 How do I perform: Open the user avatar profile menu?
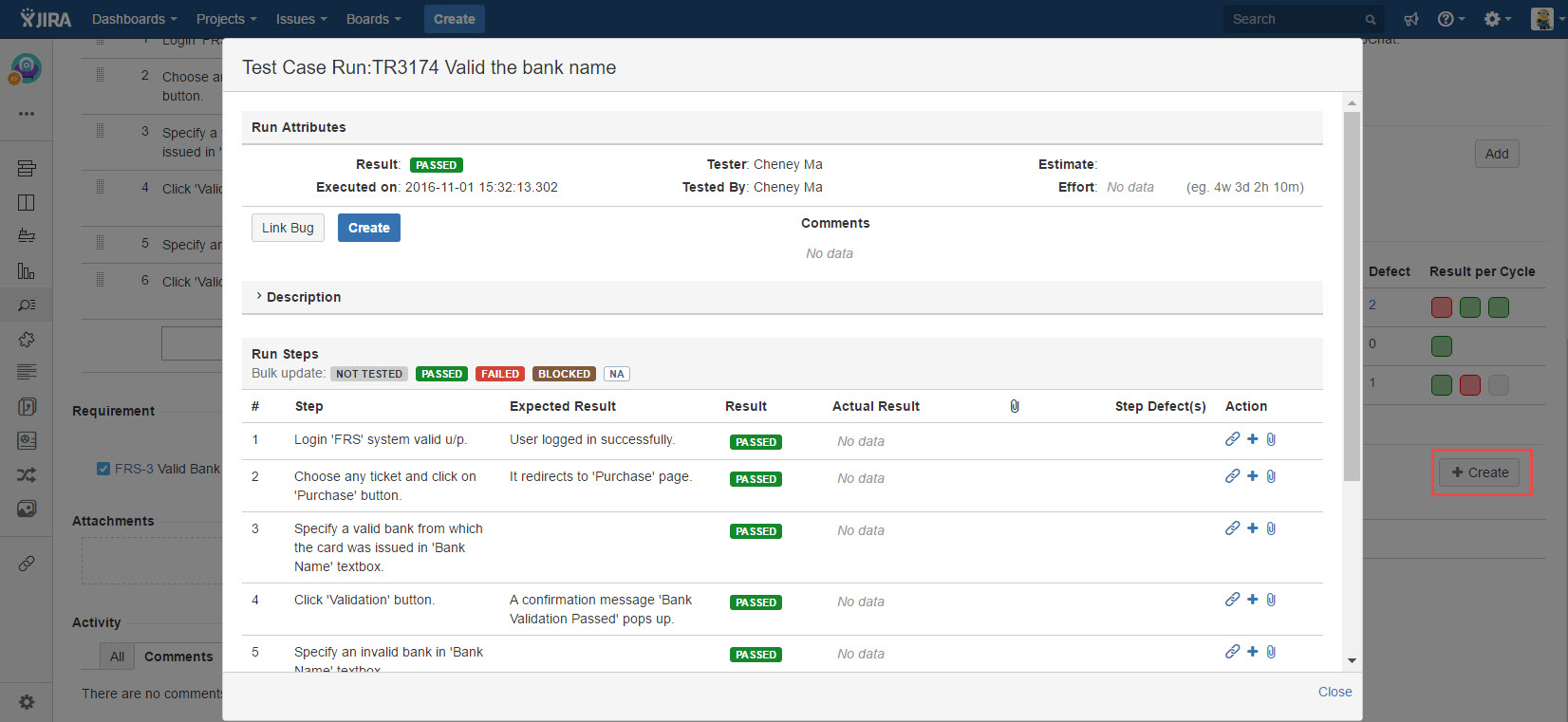[x=1546, y=19]
